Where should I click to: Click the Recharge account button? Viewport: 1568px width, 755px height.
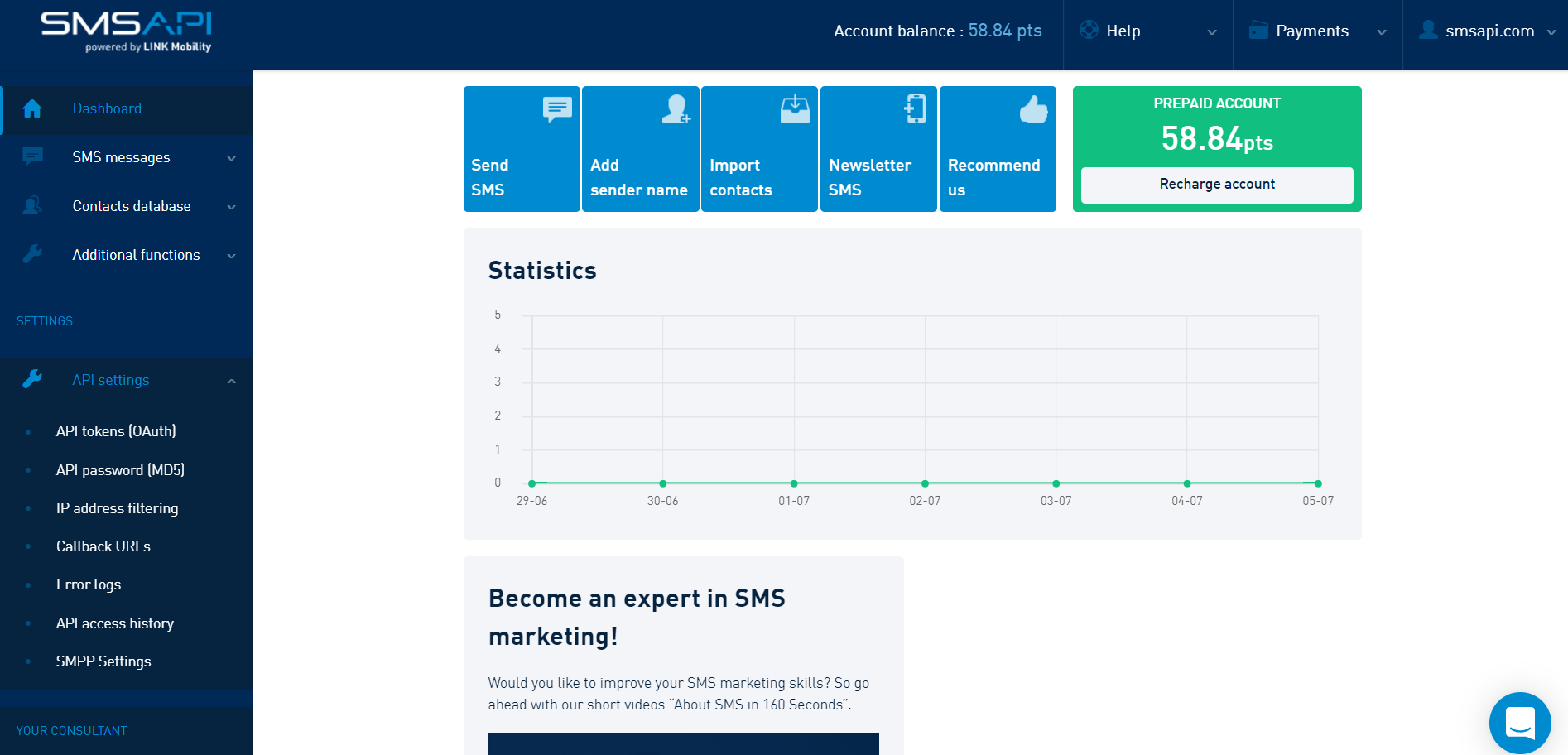point(1217,185)
